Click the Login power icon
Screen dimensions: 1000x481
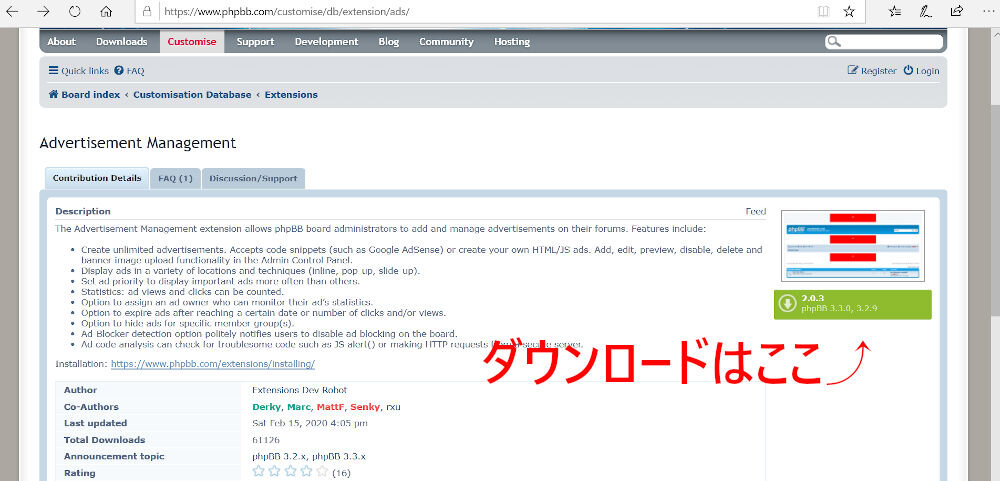click(x=908, y=70)
